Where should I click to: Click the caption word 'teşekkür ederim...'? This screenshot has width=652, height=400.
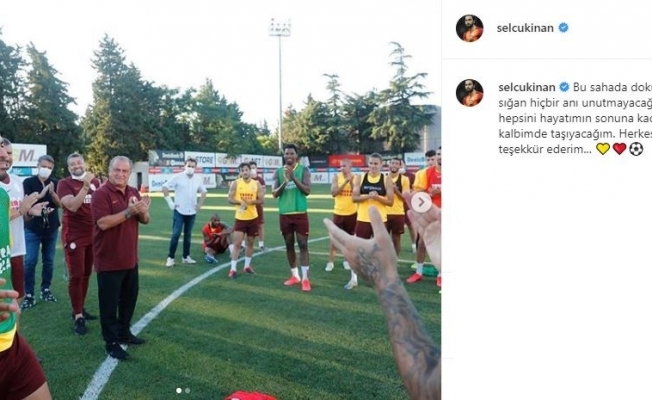545,149
